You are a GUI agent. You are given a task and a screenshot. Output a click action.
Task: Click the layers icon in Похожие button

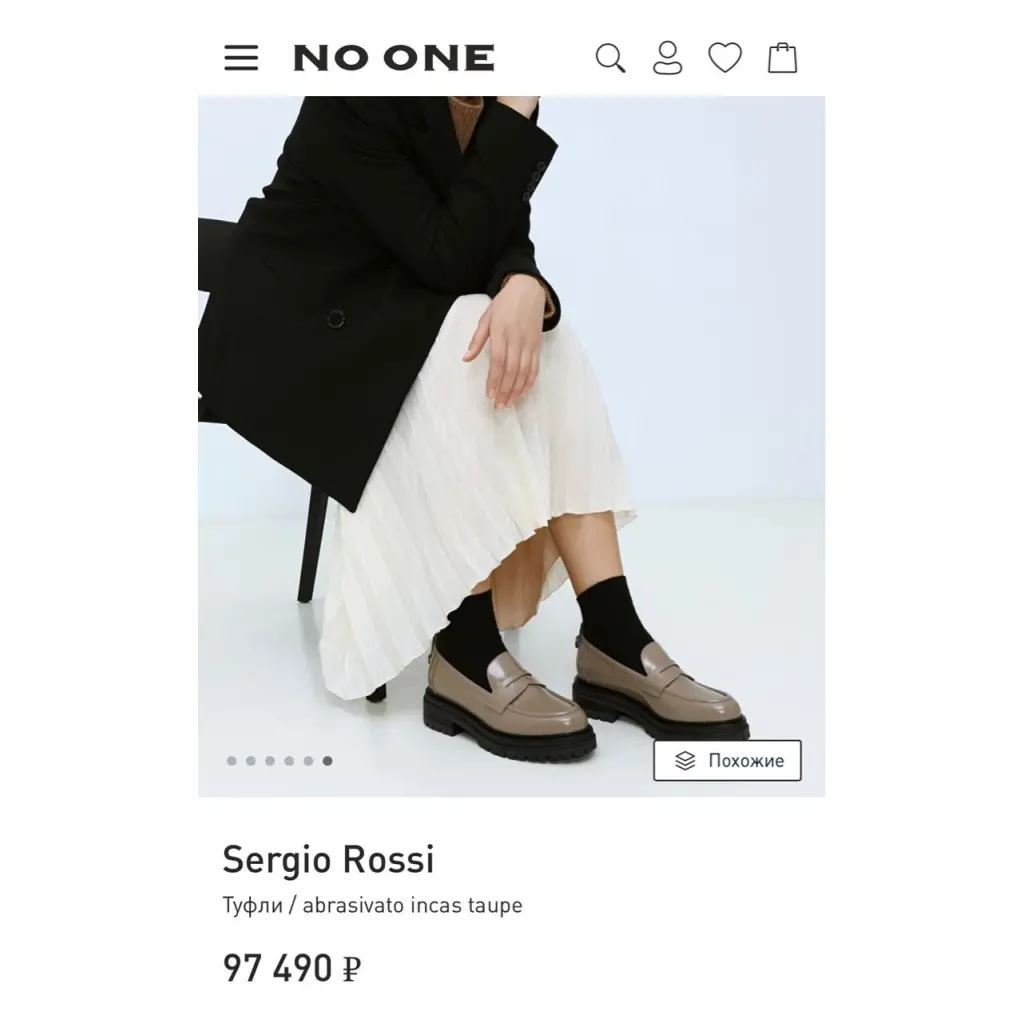tap(685, 760)
